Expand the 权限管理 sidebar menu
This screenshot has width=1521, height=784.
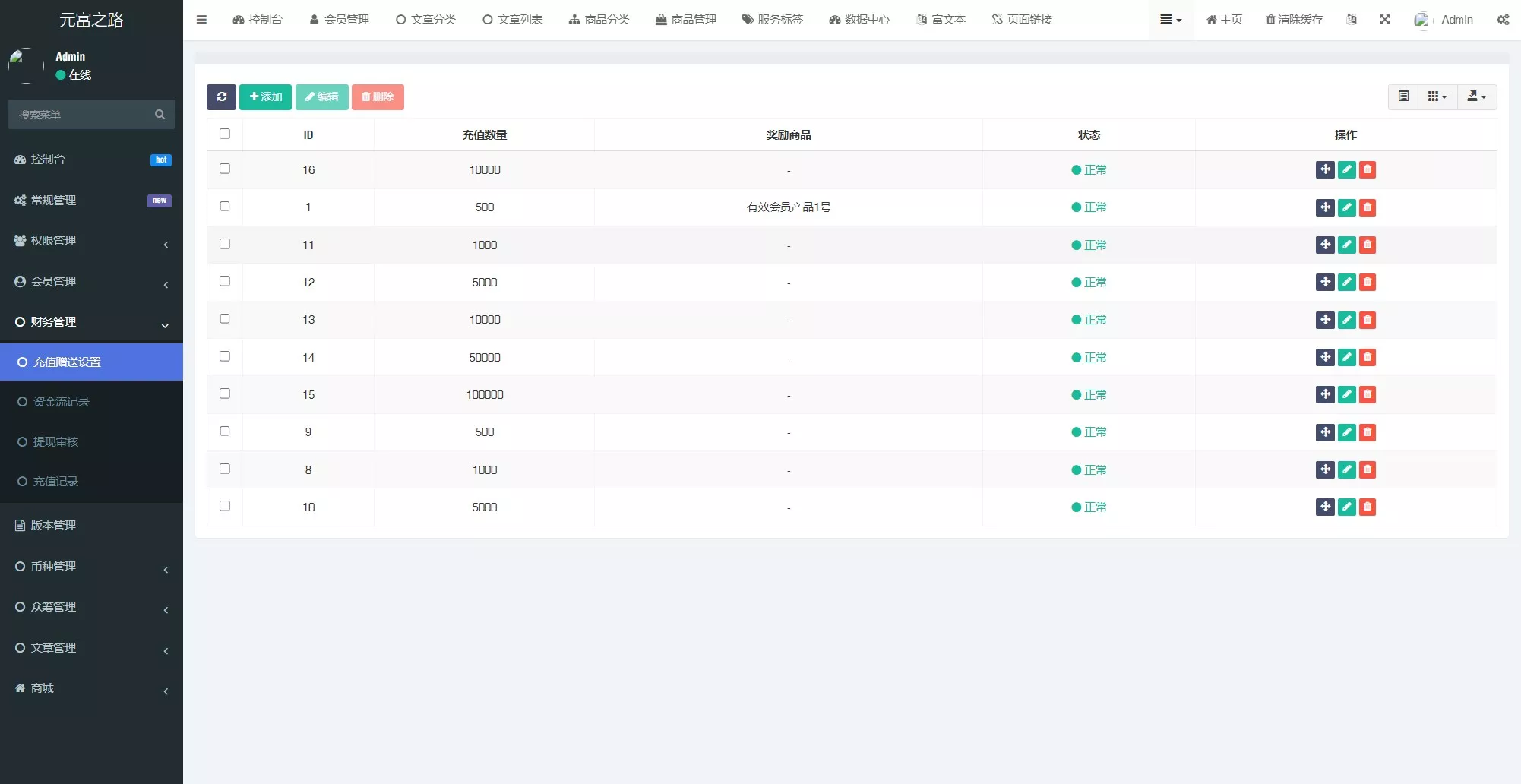click(91, 241)
